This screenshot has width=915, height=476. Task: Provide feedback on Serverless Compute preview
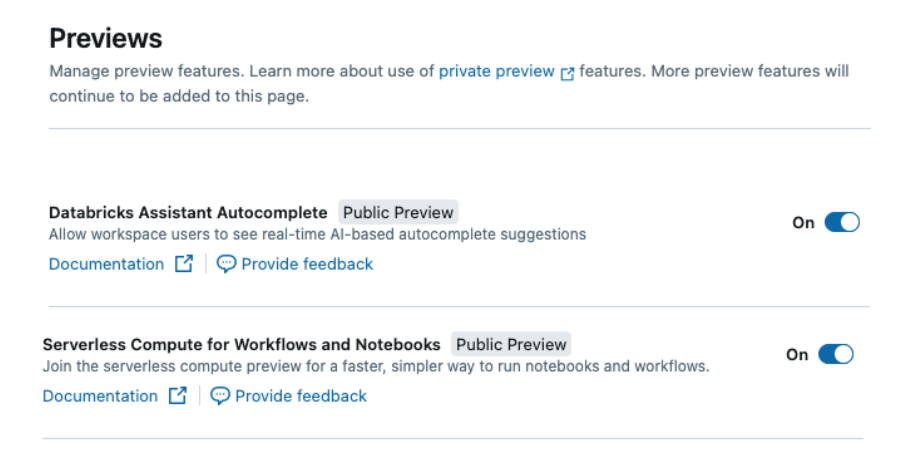300,396
